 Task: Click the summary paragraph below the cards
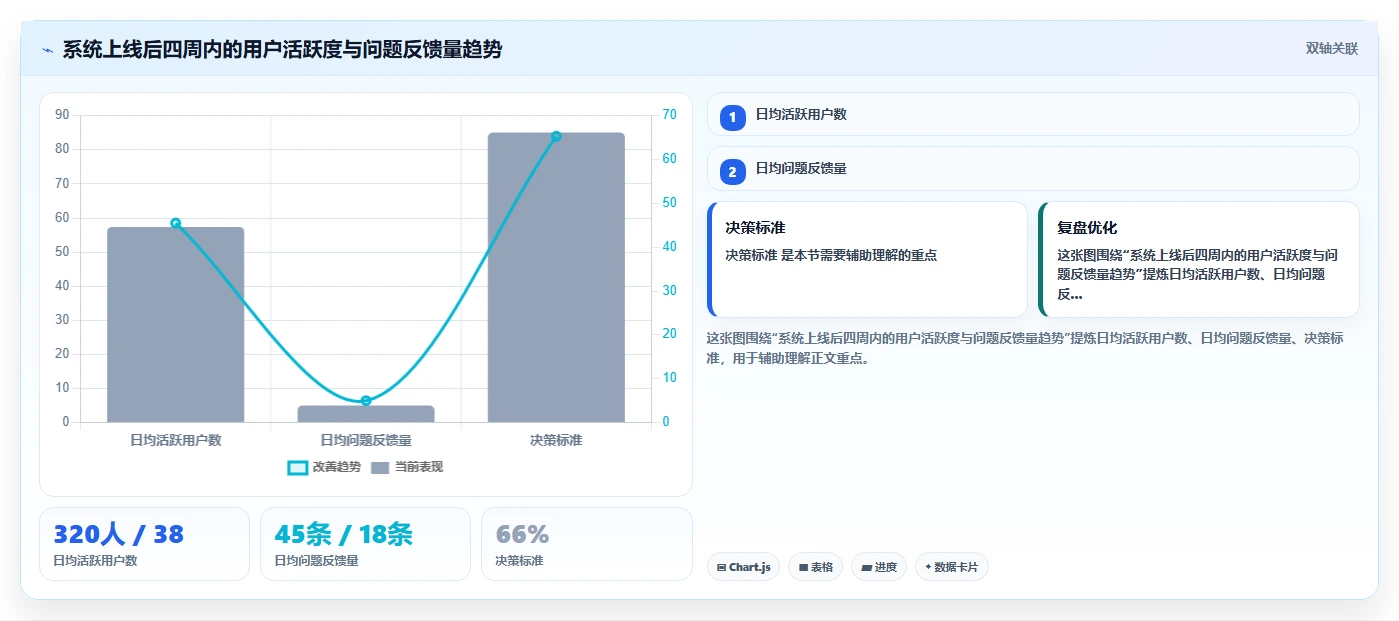click(x=1026, y=348)
